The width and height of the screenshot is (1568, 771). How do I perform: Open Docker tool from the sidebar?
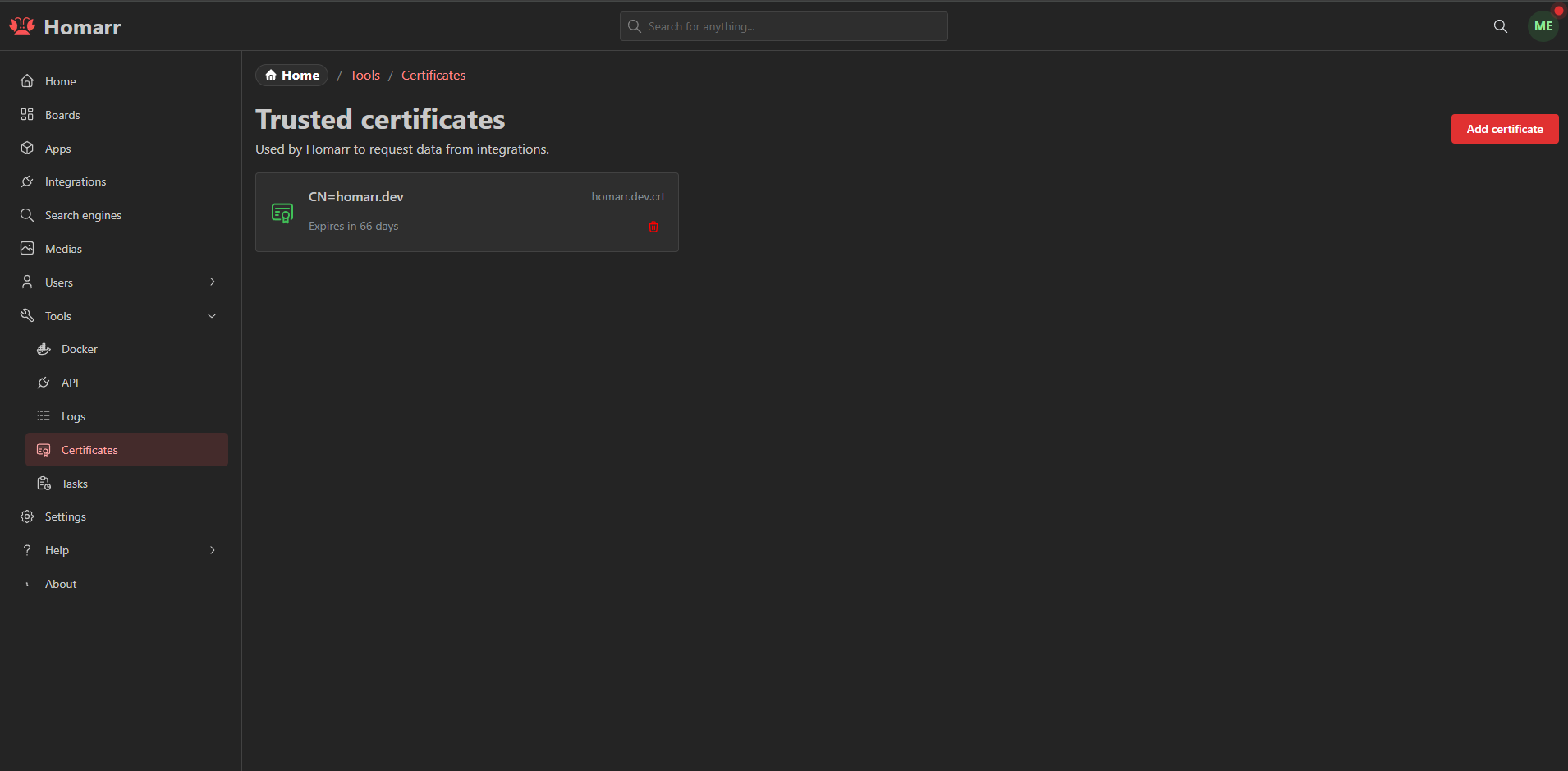(79, 349)
